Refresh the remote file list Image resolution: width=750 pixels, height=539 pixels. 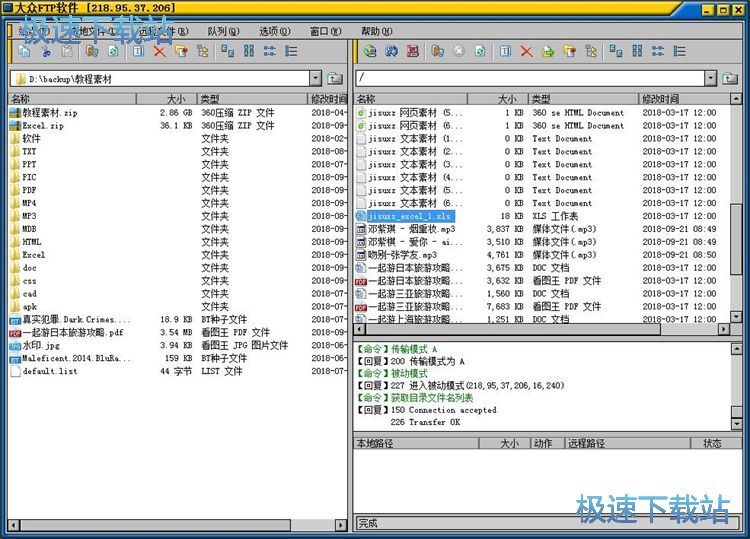tap(480, 51)
